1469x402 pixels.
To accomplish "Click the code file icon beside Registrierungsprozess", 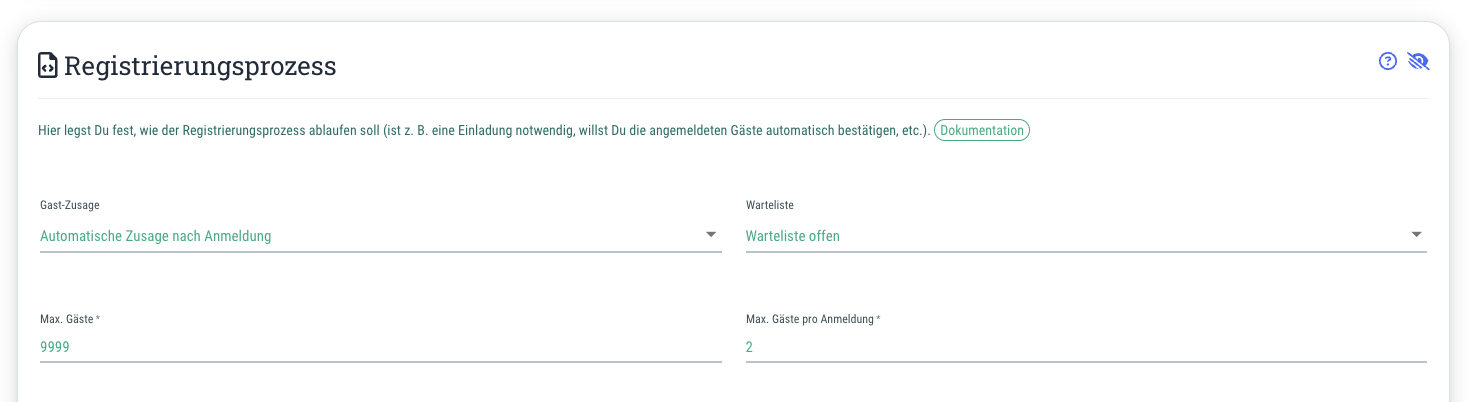I will coord(48,66).
